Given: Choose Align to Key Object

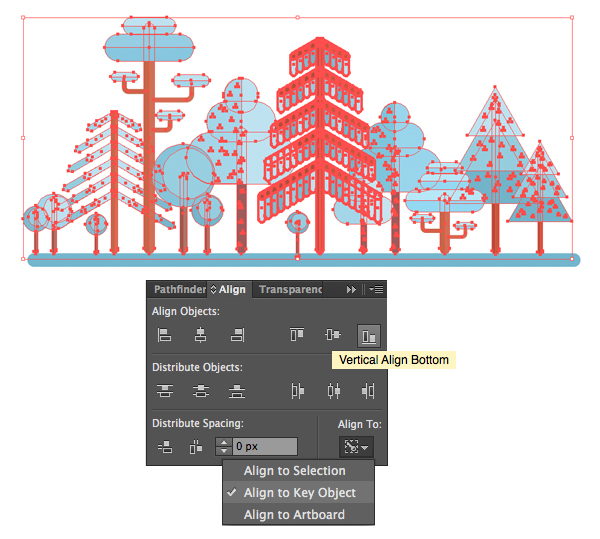Looking at the screenshot, I should 300,493.
